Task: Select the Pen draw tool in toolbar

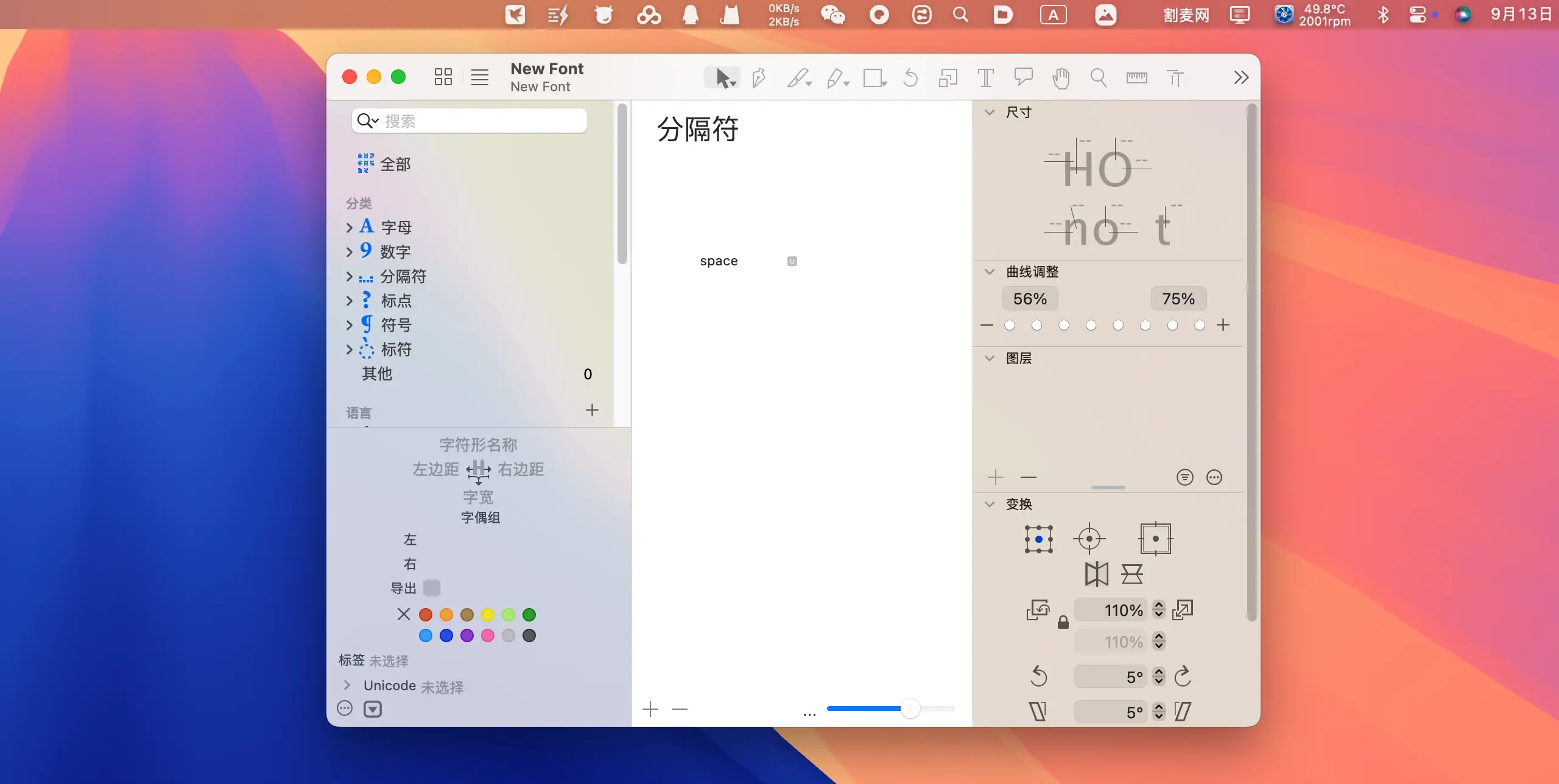Action: click(759, 78)
